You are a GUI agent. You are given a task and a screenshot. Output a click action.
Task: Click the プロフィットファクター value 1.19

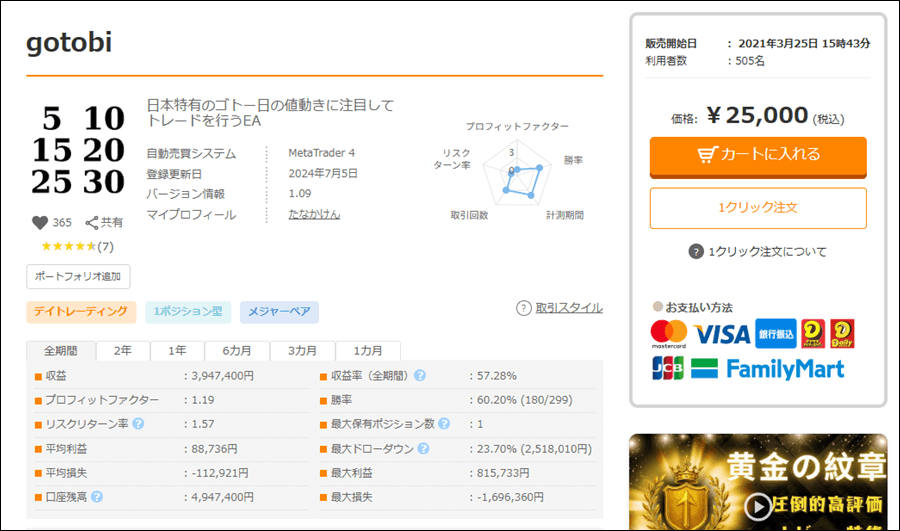coord(203,400)
